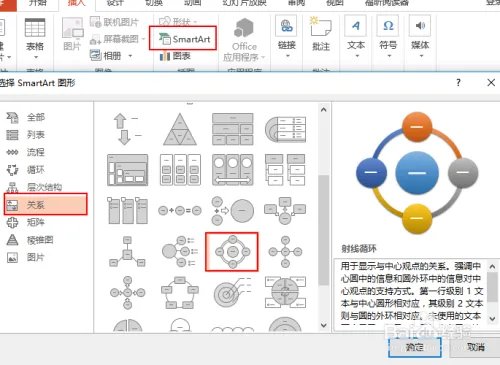Screen dimensions: 500x365
Task: Choose the radial list with bullets layout
Action: coord(180,252)
